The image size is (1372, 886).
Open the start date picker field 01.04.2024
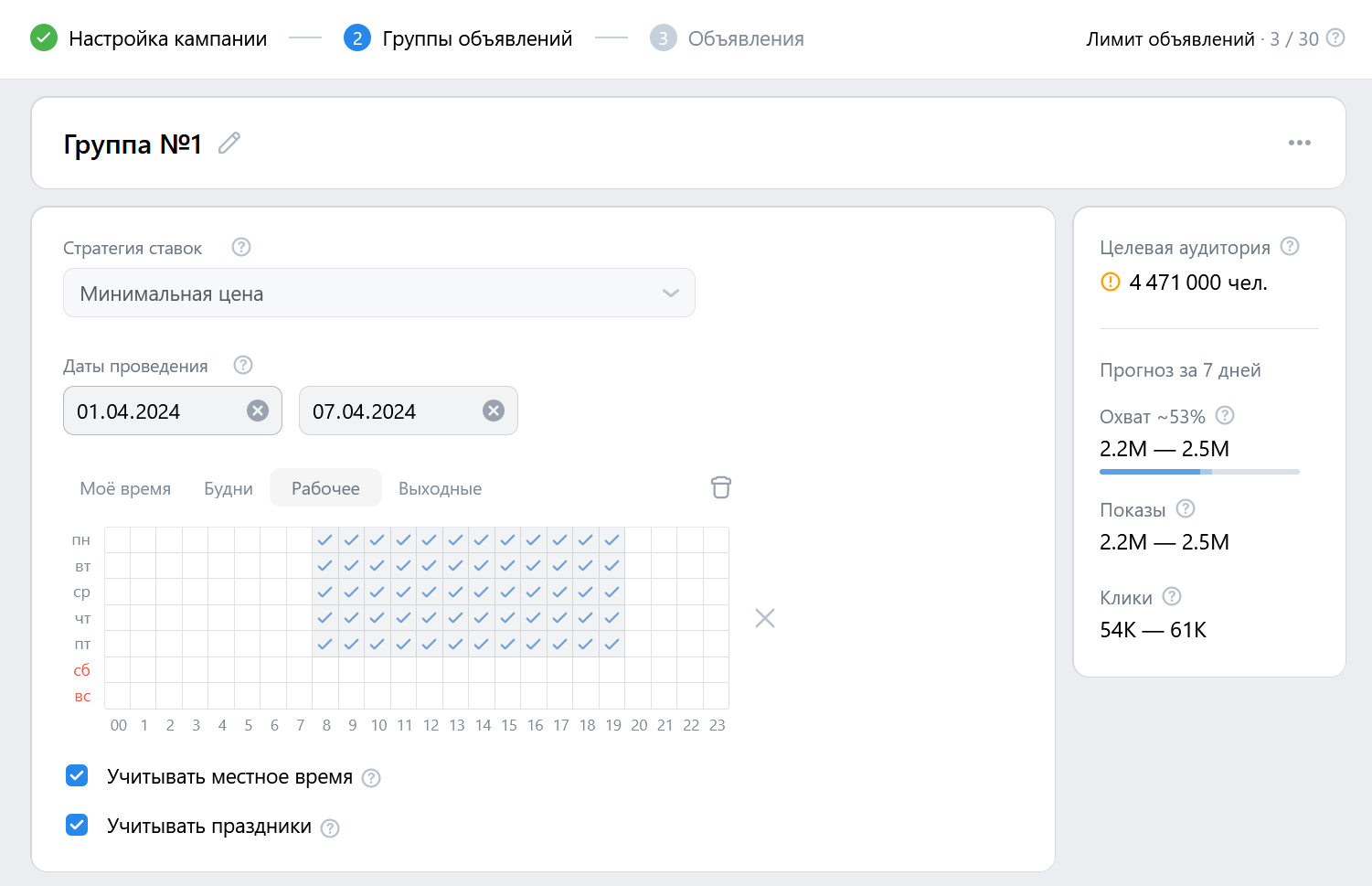click(155, 411)
